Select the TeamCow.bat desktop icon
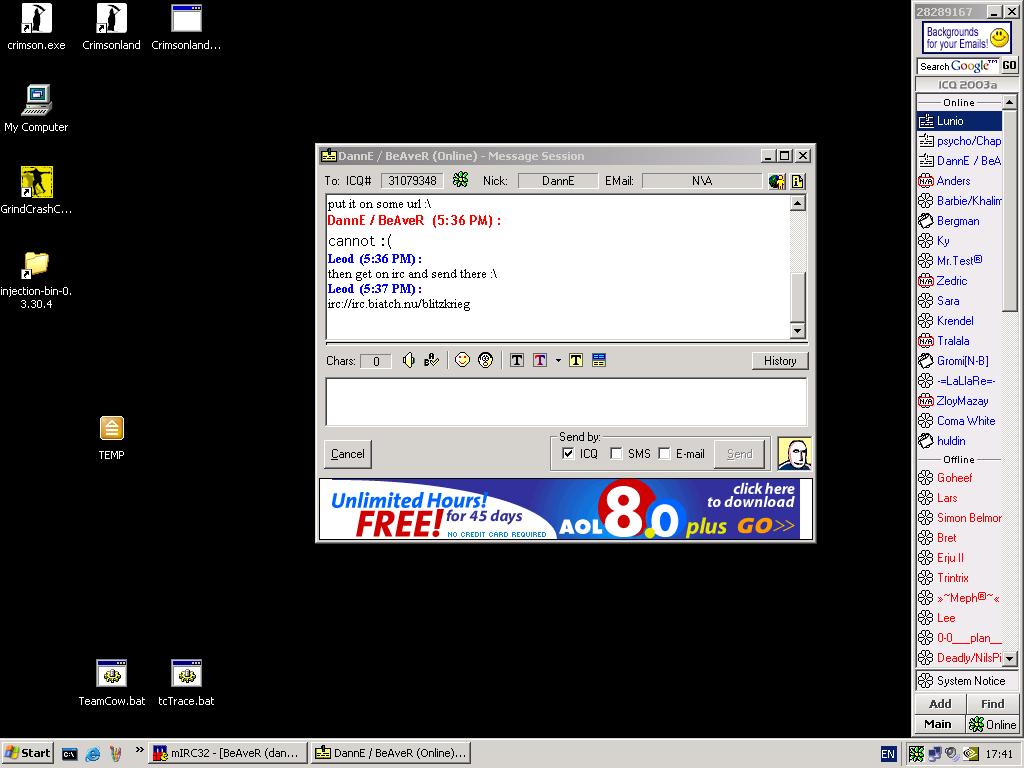1024x768 pixels. pyautogui.click(x=112, y=683)
